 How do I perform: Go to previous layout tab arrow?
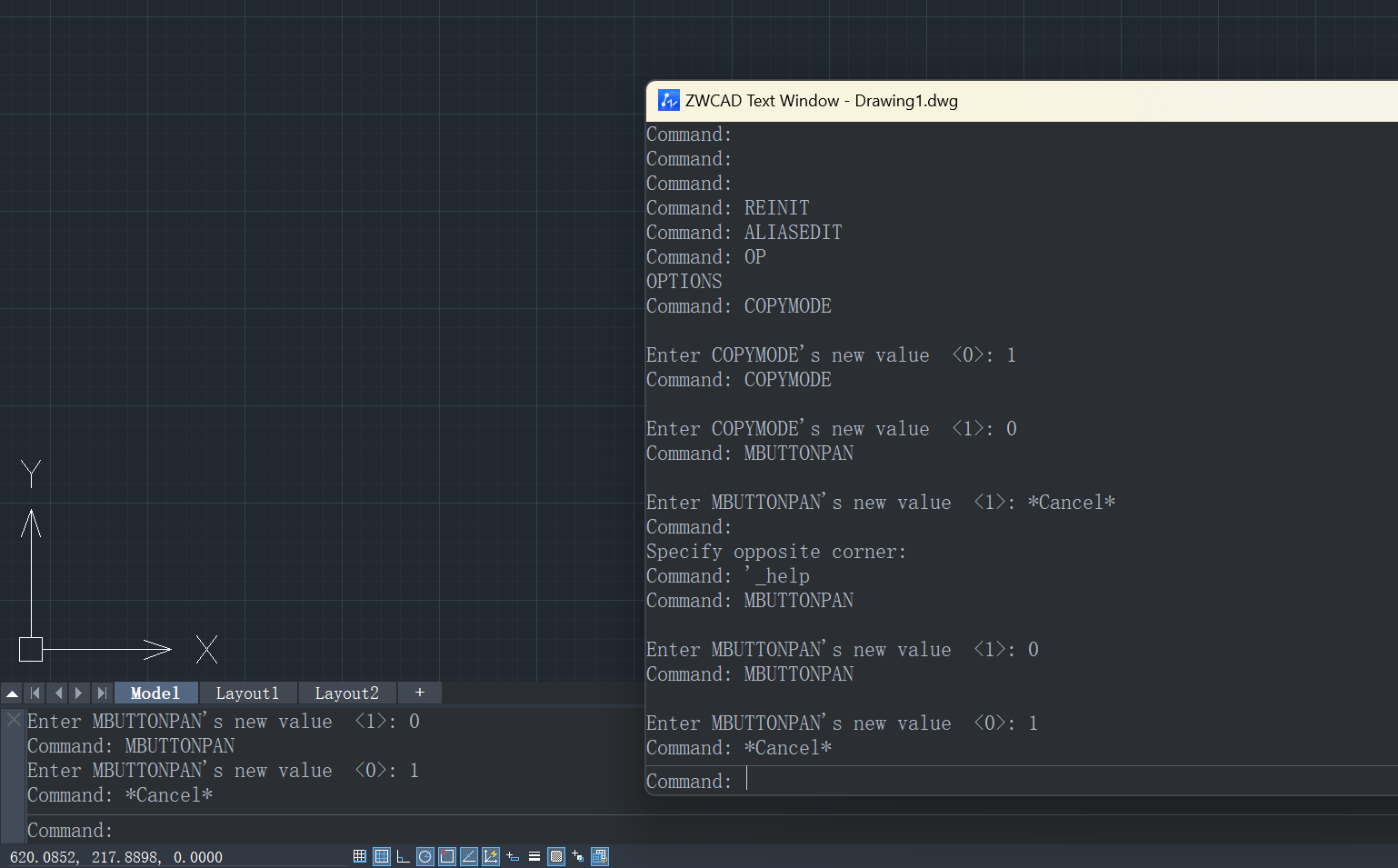(x=57, y=693)
